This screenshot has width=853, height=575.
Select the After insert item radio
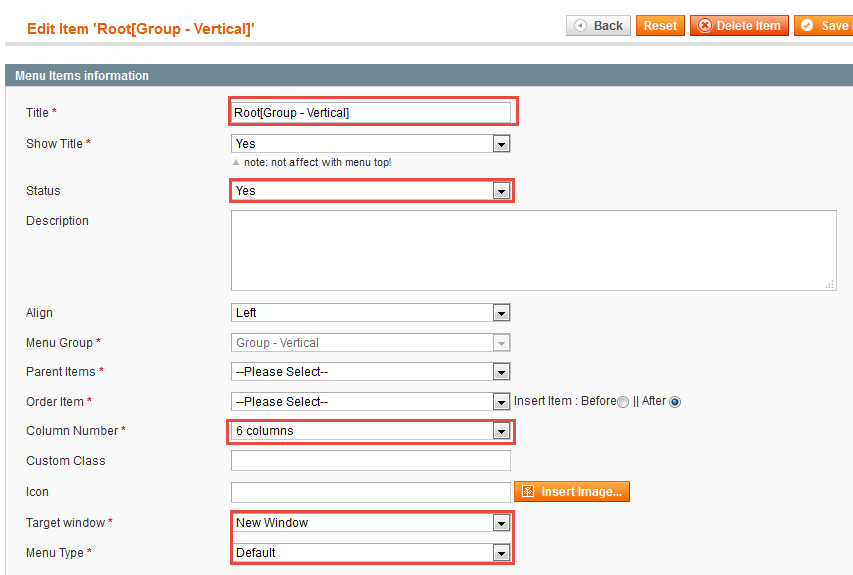(x=675, y=402)
